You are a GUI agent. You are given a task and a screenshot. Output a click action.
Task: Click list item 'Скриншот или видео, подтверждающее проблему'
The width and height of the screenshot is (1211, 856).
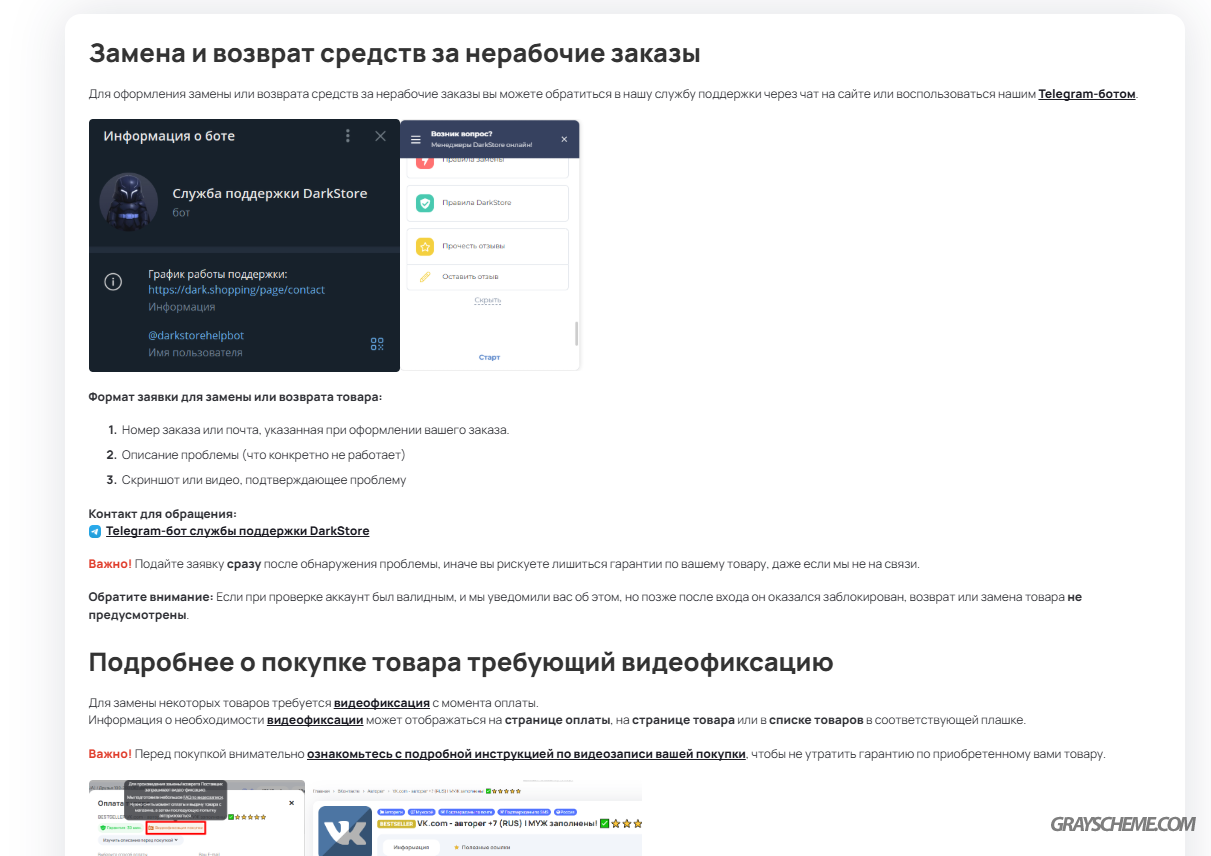tap(264, 480)
